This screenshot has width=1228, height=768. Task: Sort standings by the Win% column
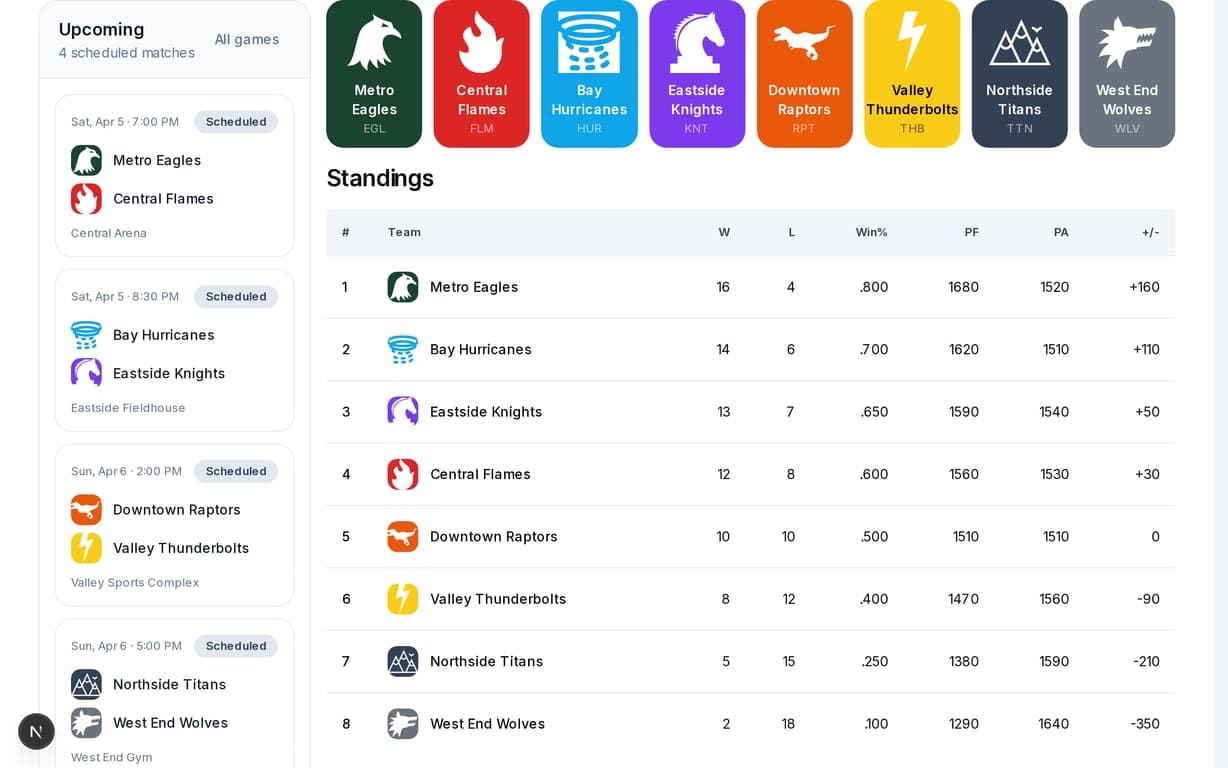[x=872, y=232]
